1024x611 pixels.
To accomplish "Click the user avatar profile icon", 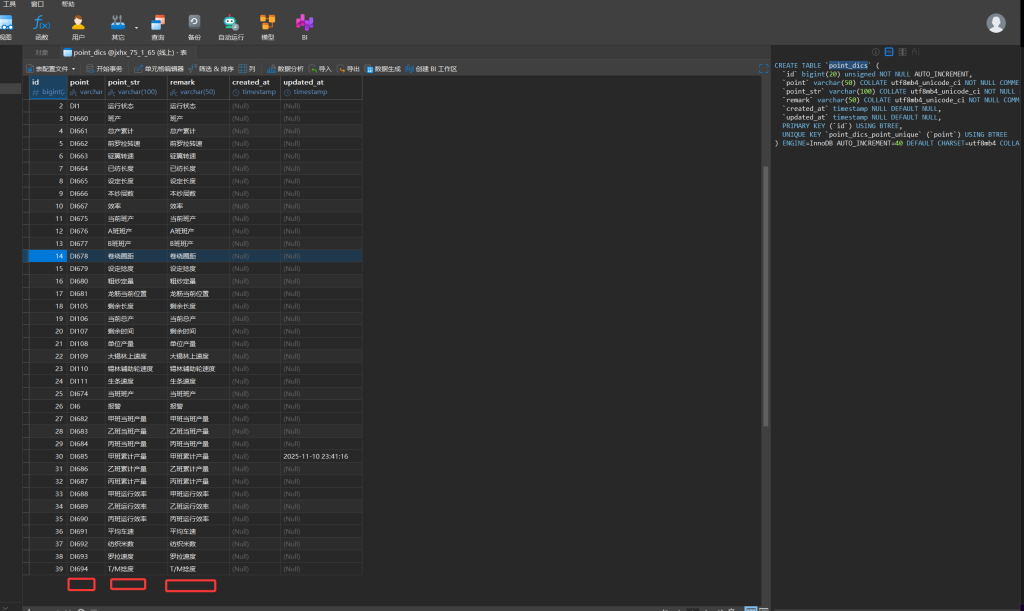I will coord(996,23).
